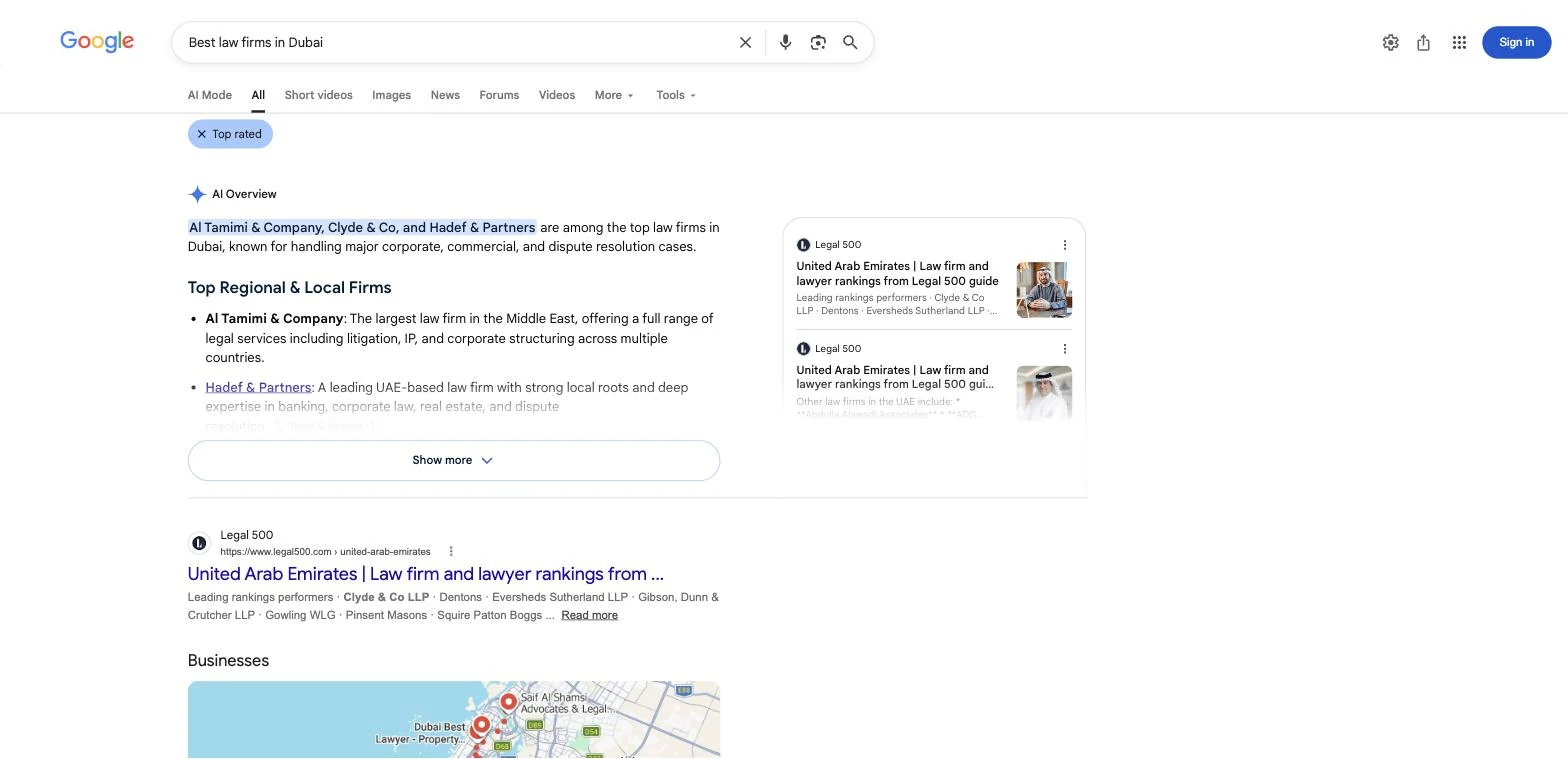Select the Dubai Best Lawyer map pin
This screenshot has height=759, width=1568.
click(x=481, y=726)
